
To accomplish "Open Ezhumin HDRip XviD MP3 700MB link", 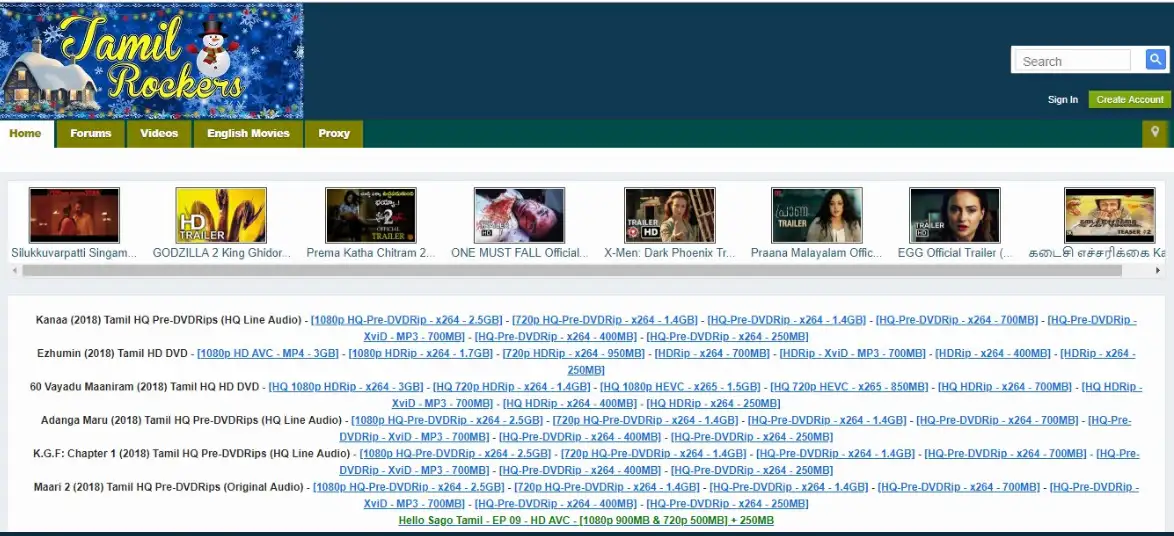I will 853,353.
